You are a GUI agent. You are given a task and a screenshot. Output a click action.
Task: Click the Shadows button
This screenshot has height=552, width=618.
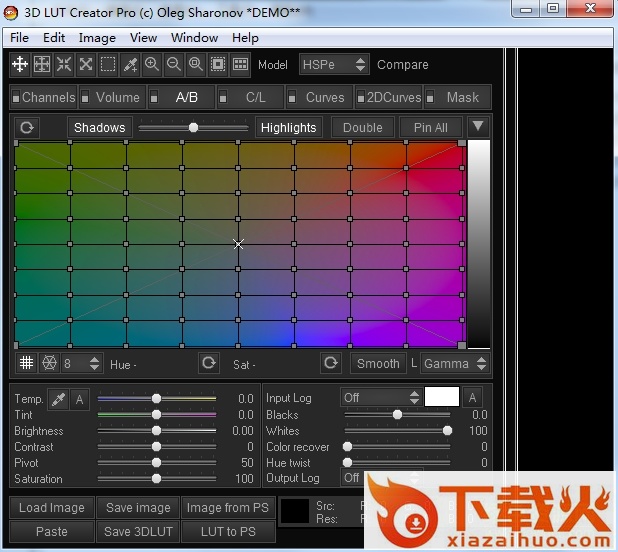99,128
